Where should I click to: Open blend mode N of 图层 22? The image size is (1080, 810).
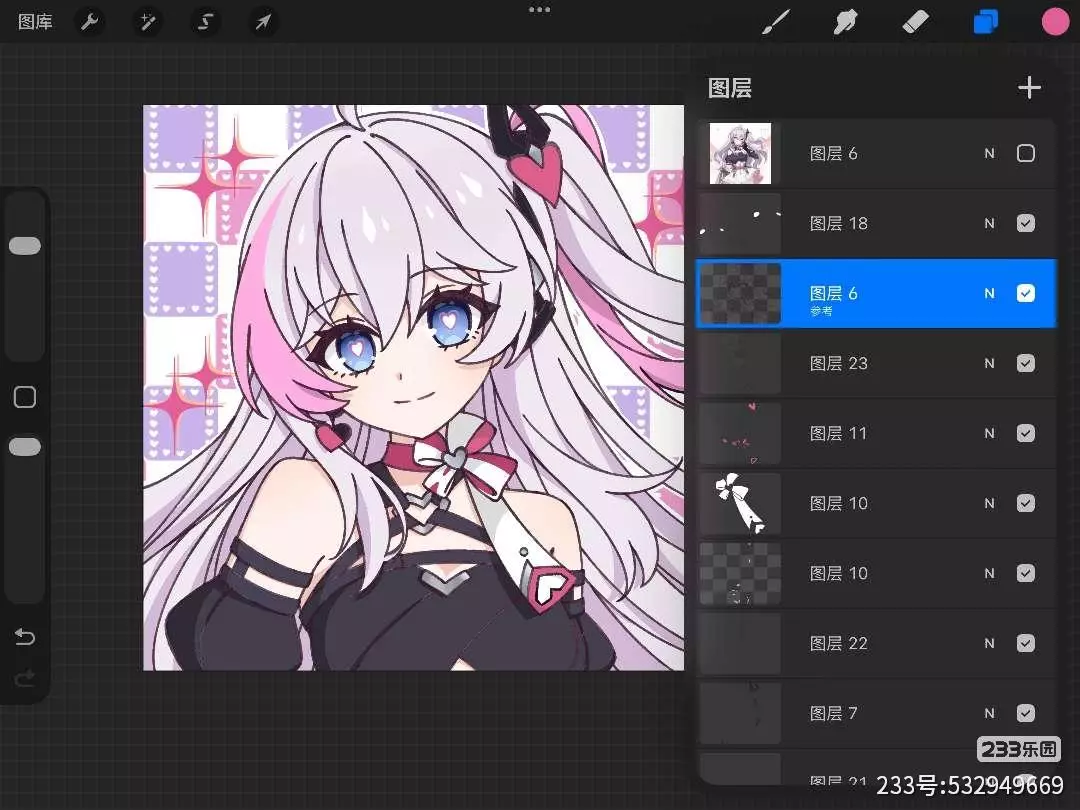(989, 643)
